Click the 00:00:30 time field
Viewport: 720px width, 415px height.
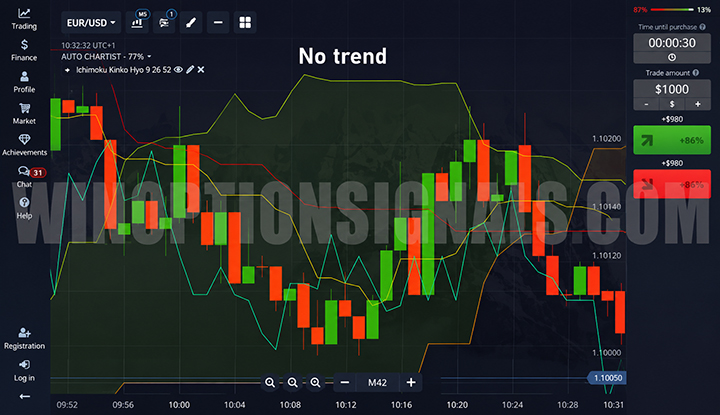[x=672, y=43]
